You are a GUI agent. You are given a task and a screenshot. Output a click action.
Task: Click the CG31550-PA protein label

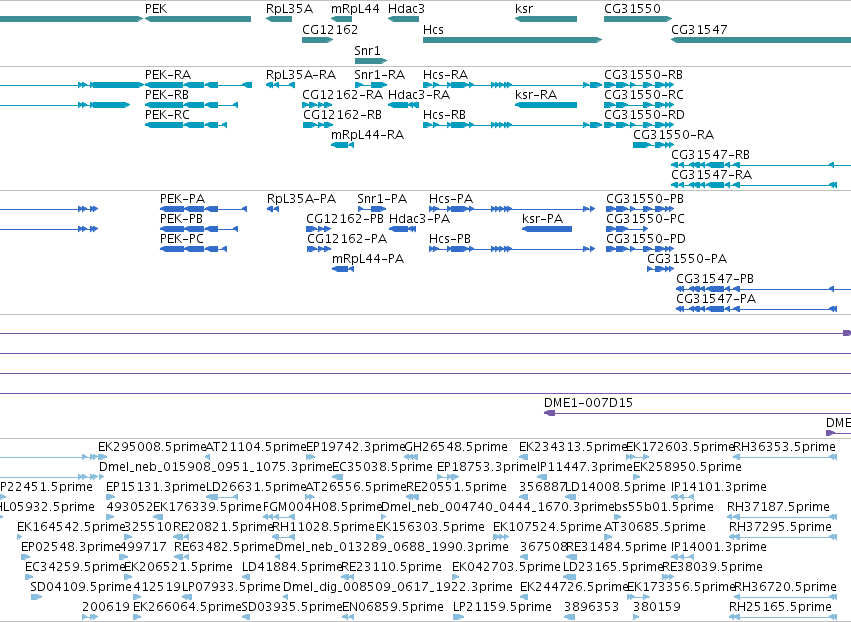click(x=687, y=259)
